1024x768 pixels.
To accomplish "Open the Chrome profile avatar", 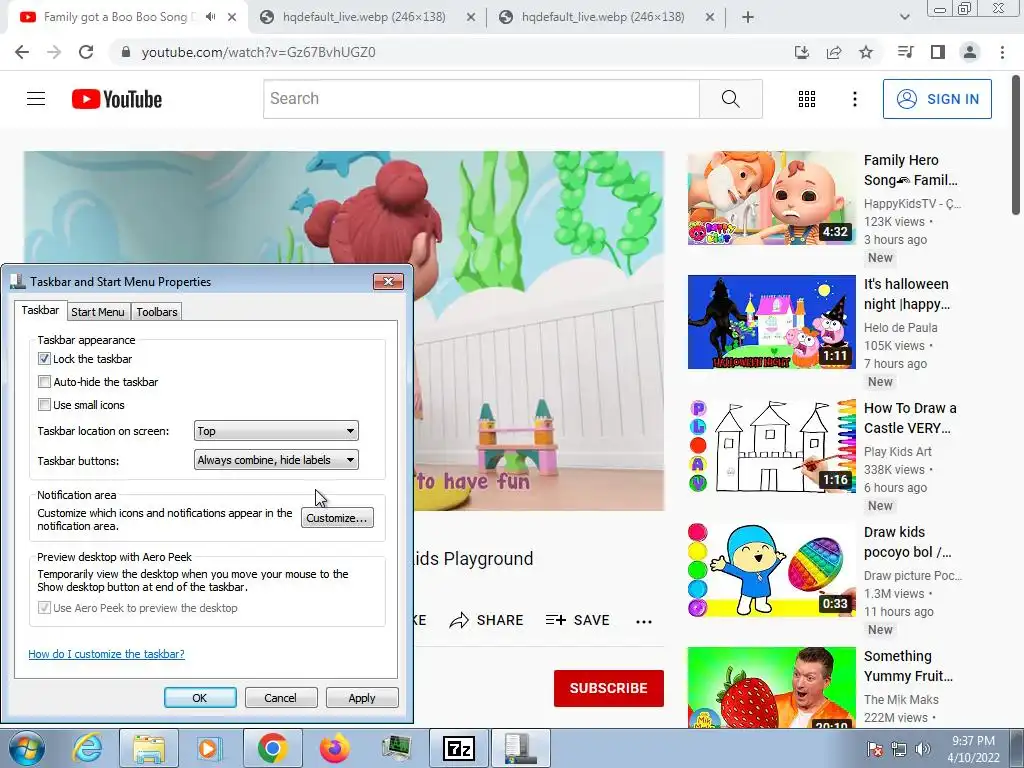I will point(970,52).
